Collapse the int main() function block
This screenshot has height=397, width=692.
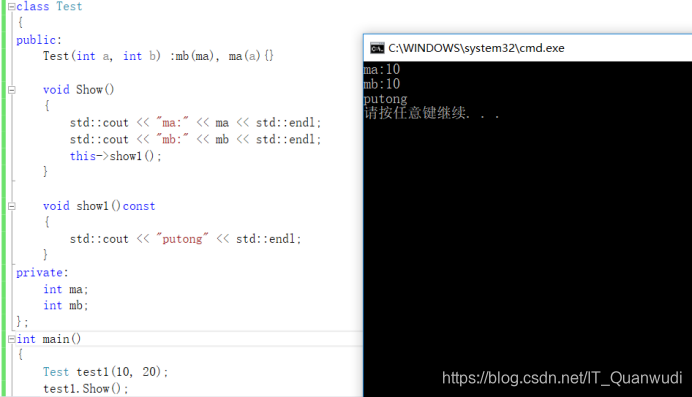tap(11, 339)
